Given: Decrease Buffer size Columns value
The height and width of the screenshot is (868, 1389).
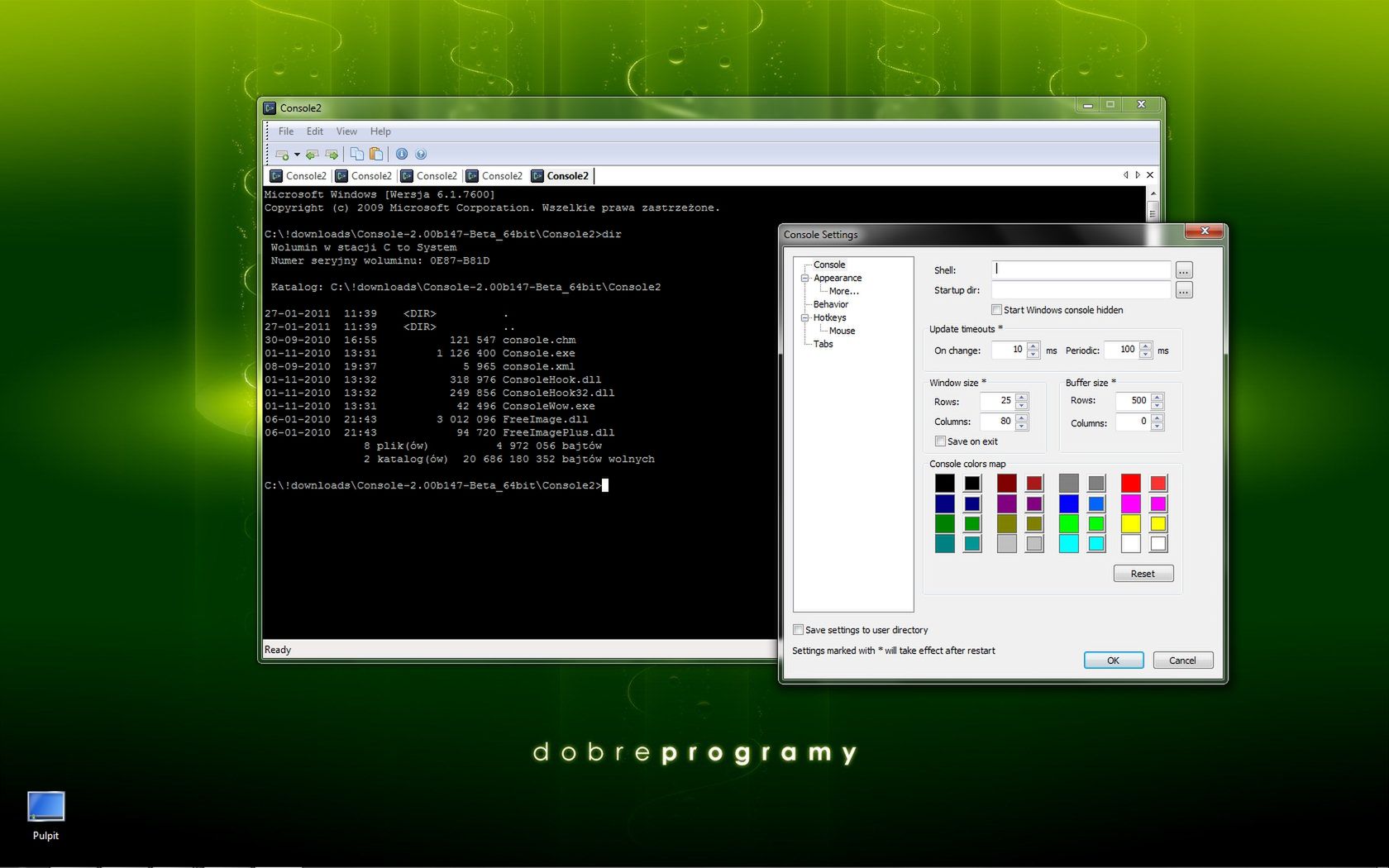Looking at the screenshot, I should (x=1157, y=427).
